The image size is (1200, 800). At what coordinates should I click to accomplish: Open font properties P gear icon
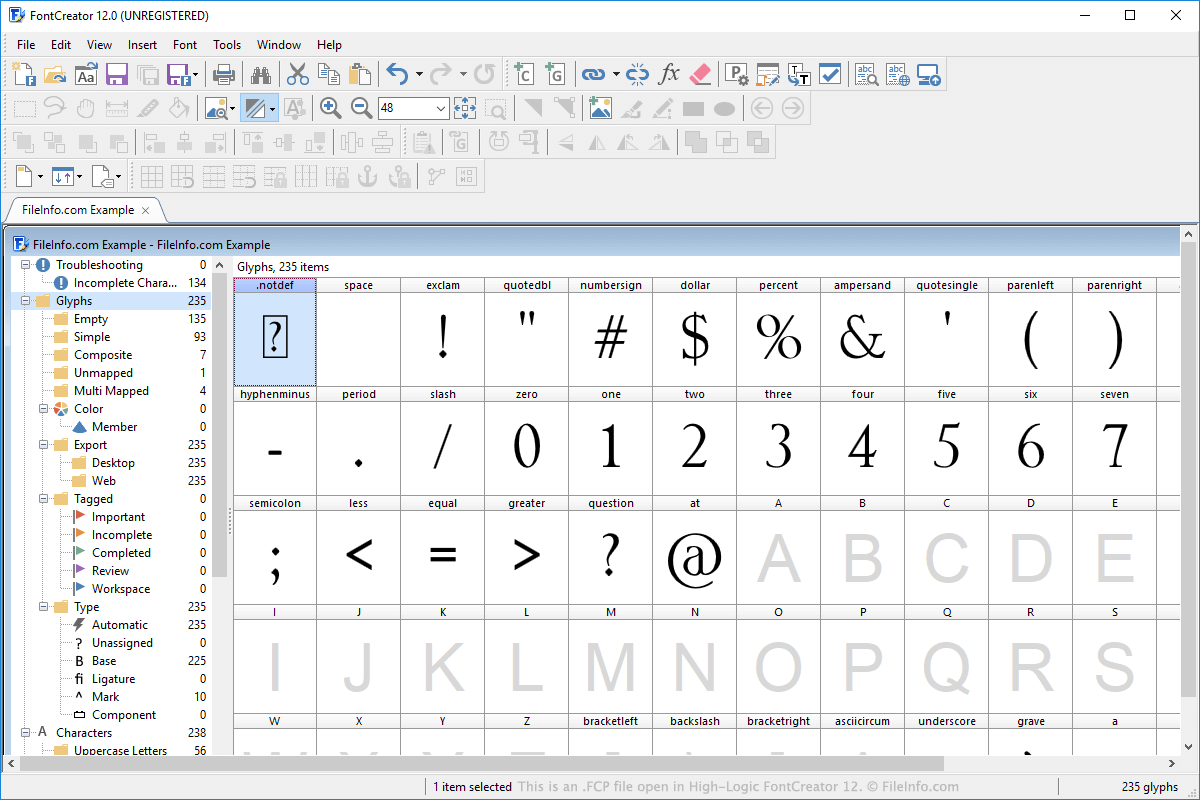point(737,74)
